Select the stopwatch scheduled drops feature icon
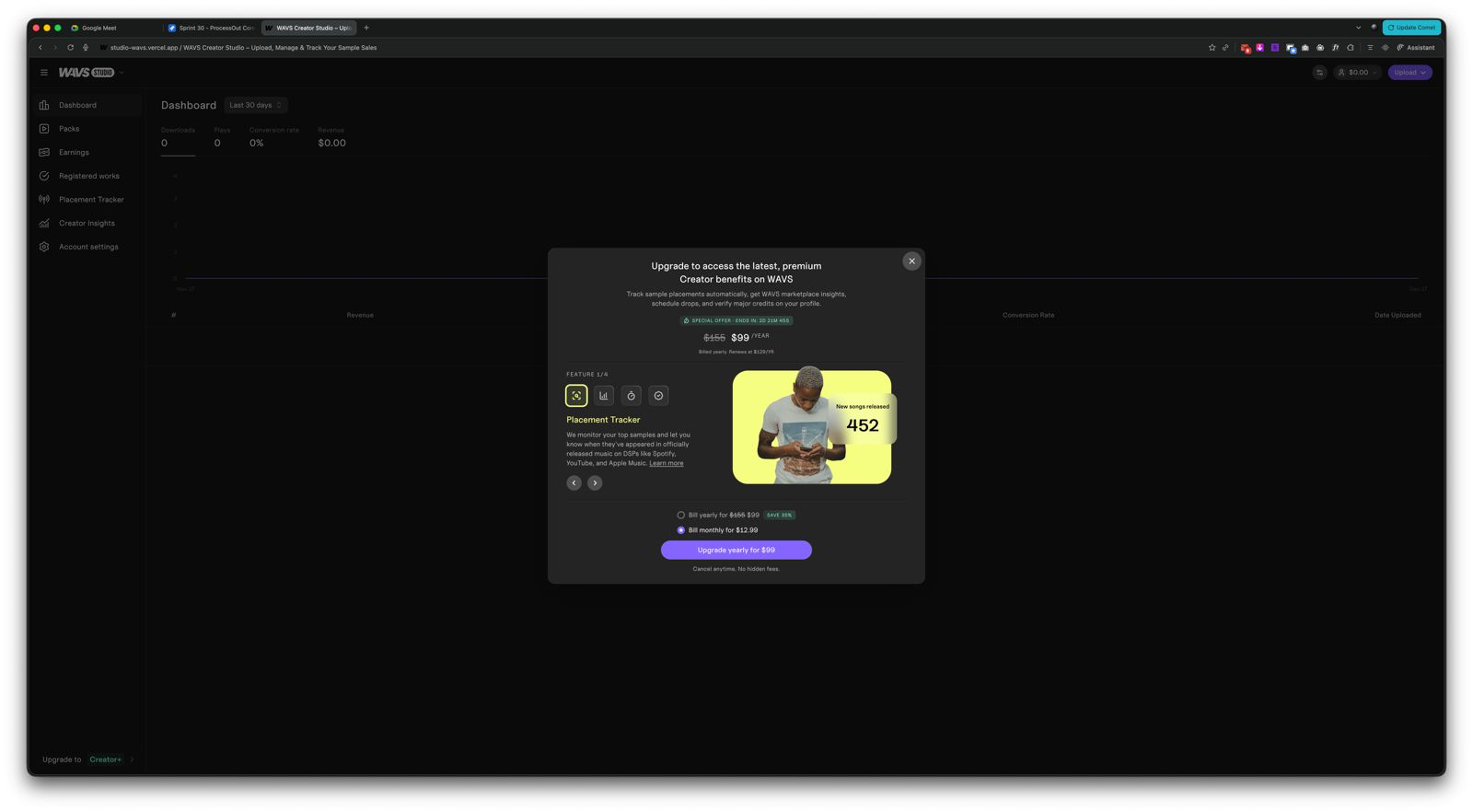Screen dimensions: 1473x812 [632, 396]
